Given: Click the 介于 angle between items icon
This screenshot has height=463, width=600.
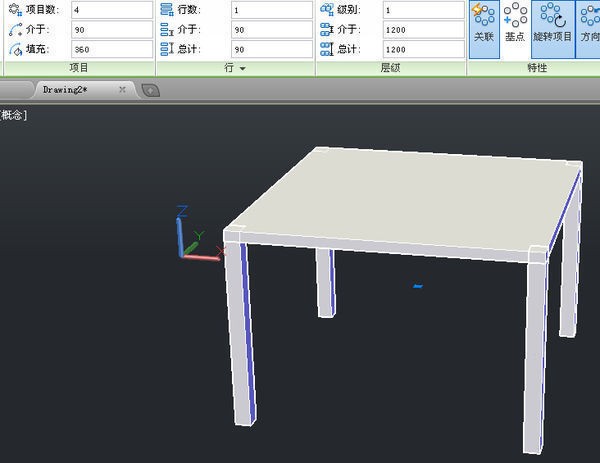Looking at the screenshot, I should (14, 29).
